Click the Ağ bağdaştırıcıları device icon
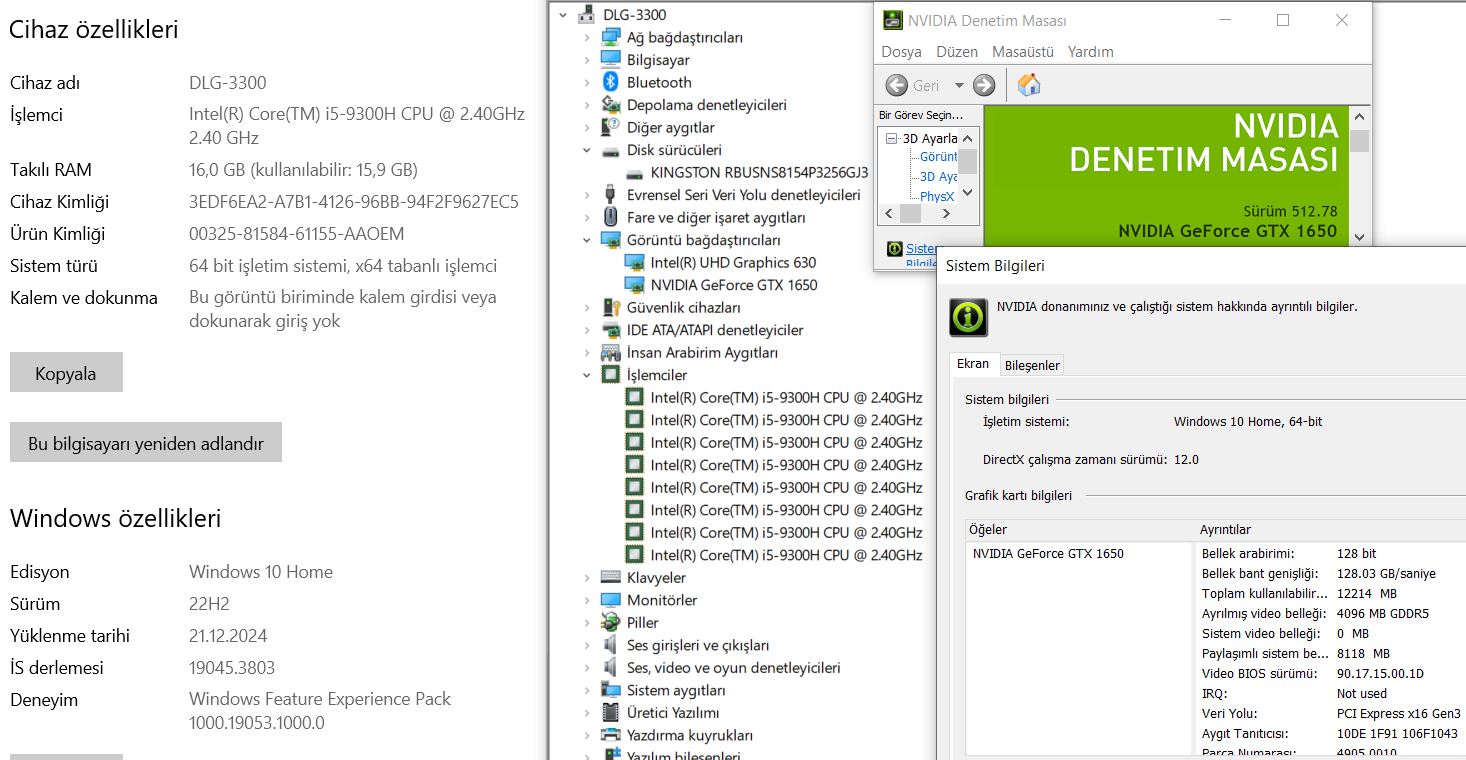Screen dimensions: 1466x760 click(611, 37)
